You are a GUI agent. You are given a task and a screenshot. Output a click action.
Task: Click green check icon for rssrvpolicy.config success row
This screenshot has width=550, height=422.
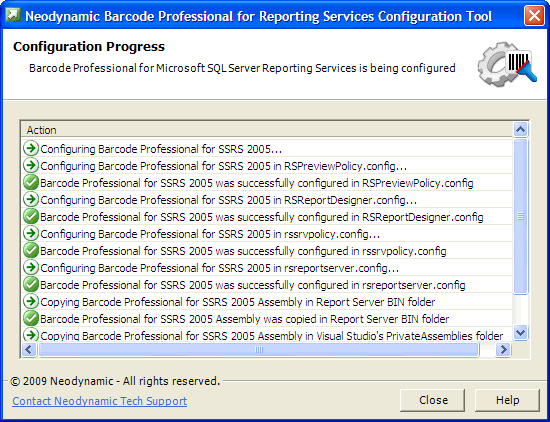(x=31, y=250)
